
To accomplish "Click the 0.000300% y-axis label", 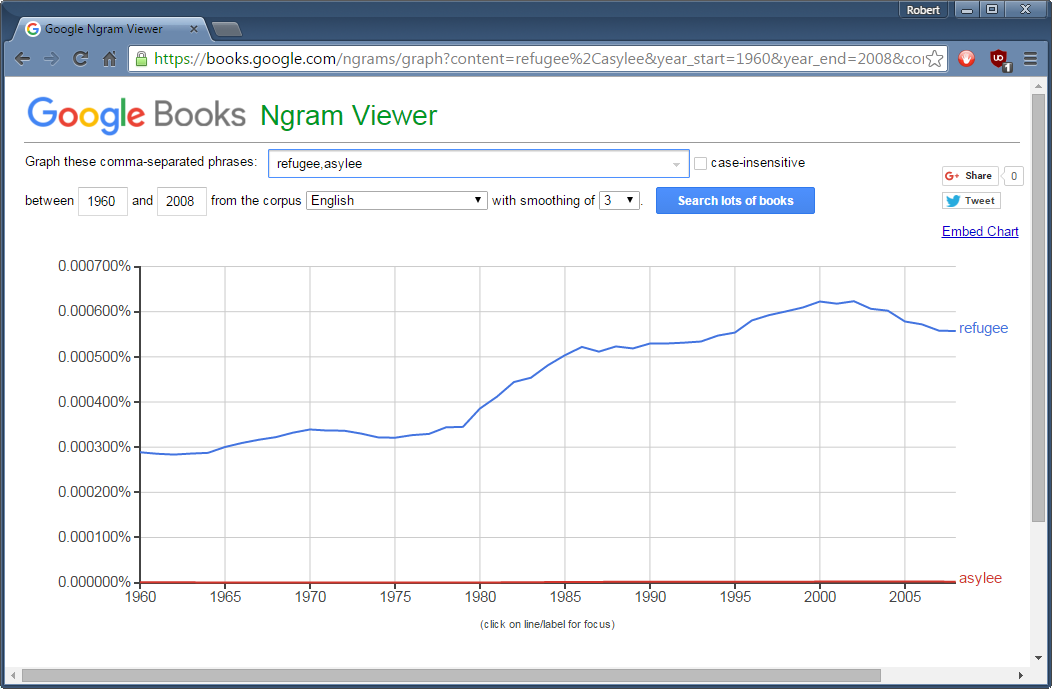I will point(94,447).
